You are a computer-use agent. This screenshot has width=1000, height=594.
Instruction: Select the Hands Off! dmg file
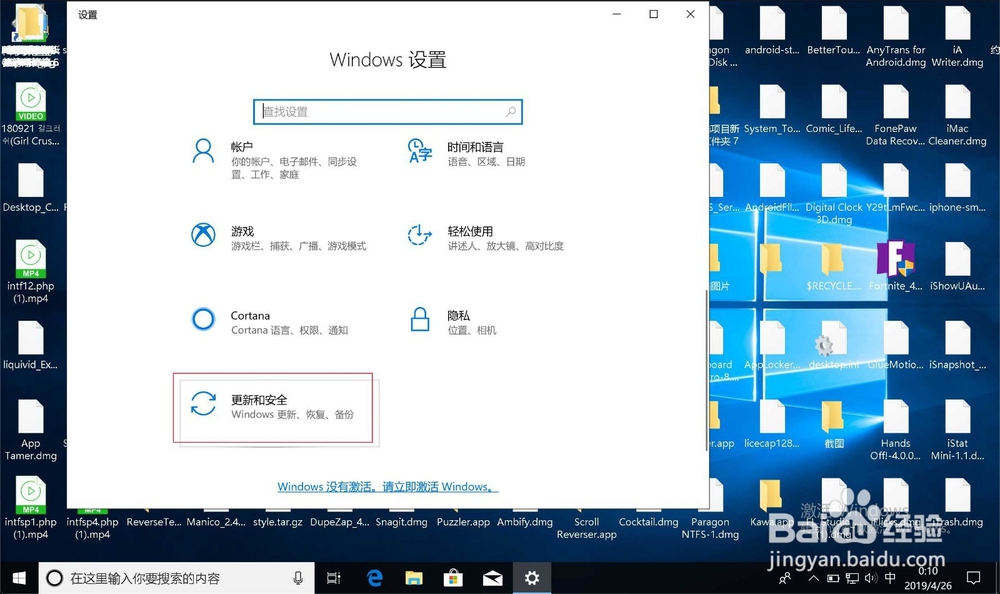point(895,429)
